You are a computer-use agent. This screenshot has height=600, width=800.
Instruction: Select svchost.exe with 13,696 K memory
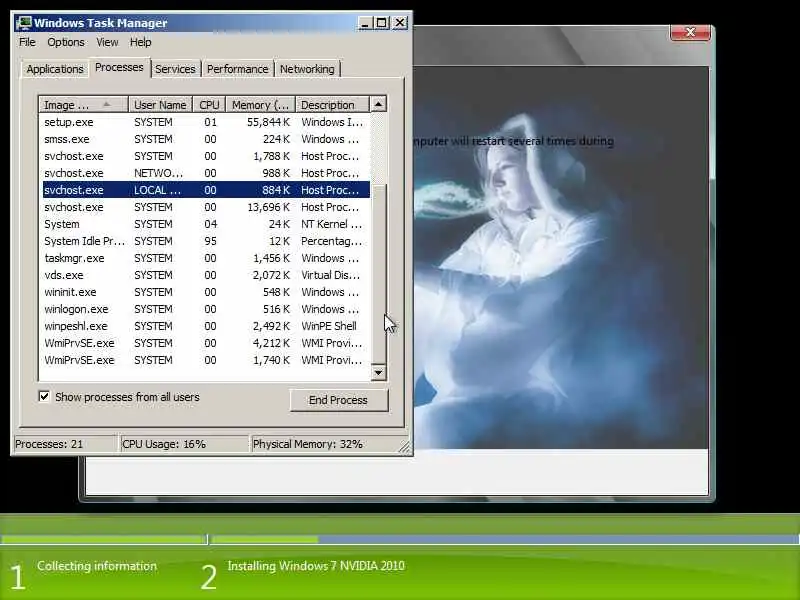pos(206,207)
